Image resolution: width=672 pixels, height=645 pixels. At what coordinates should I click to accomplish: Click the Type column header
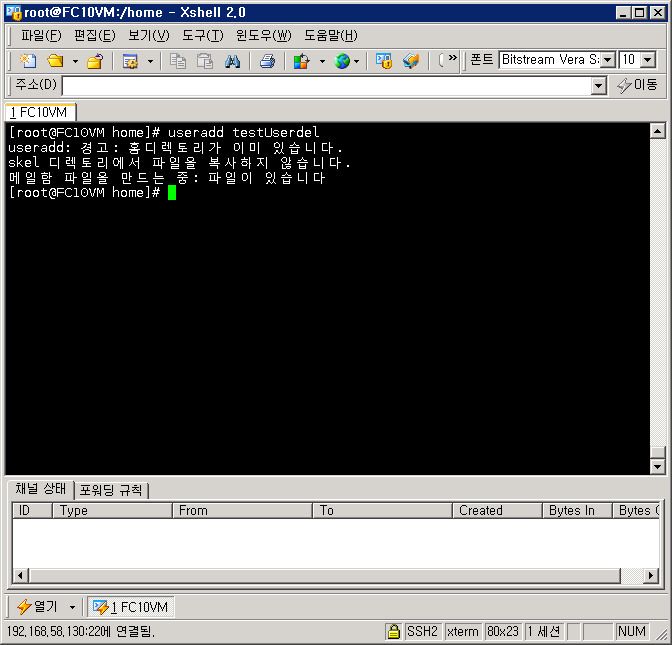pos(112,510)
